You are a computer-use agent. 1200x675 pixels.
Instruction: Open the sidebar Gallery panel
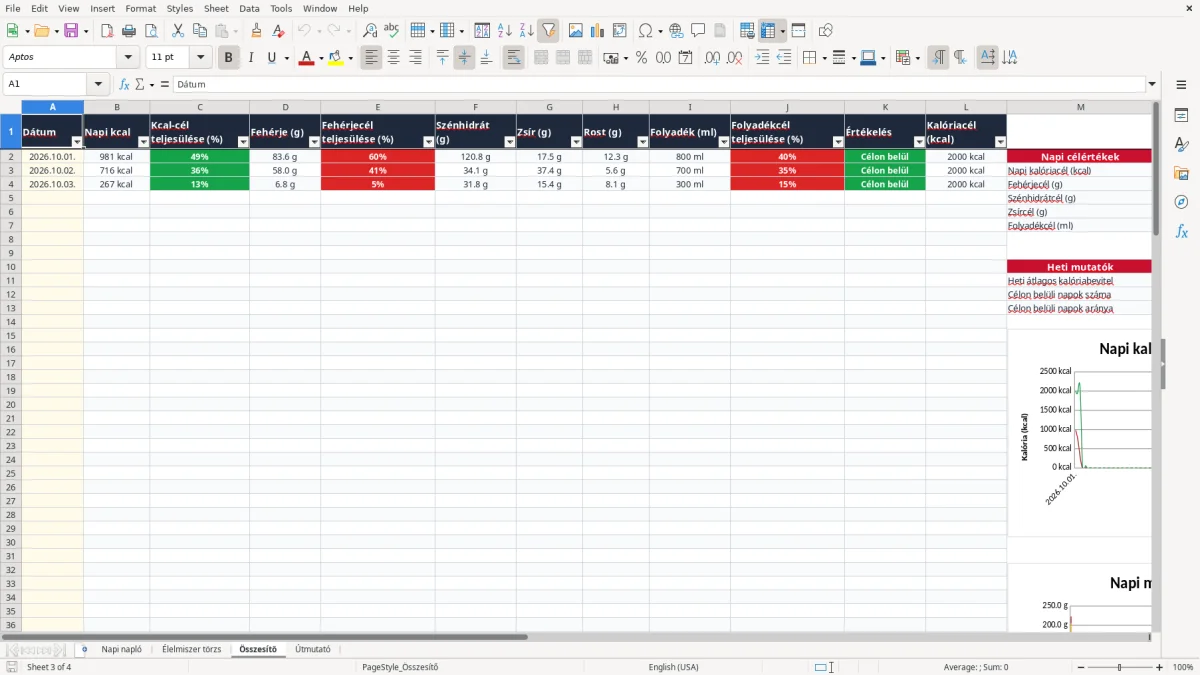[x=1181, y=174]
